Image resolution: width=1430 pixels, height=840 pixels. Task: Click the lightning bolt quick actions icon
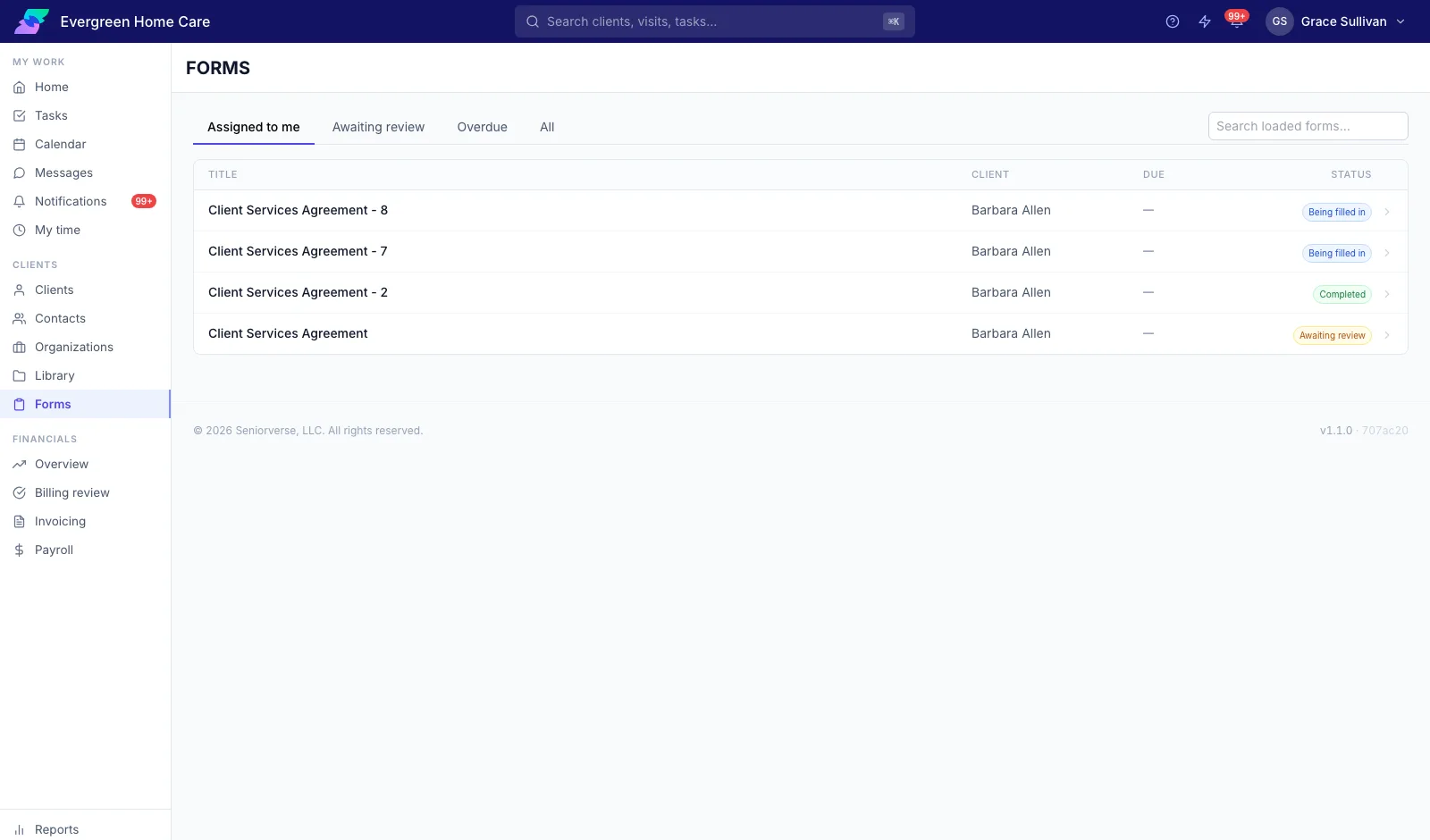(x=1205, y=21)
